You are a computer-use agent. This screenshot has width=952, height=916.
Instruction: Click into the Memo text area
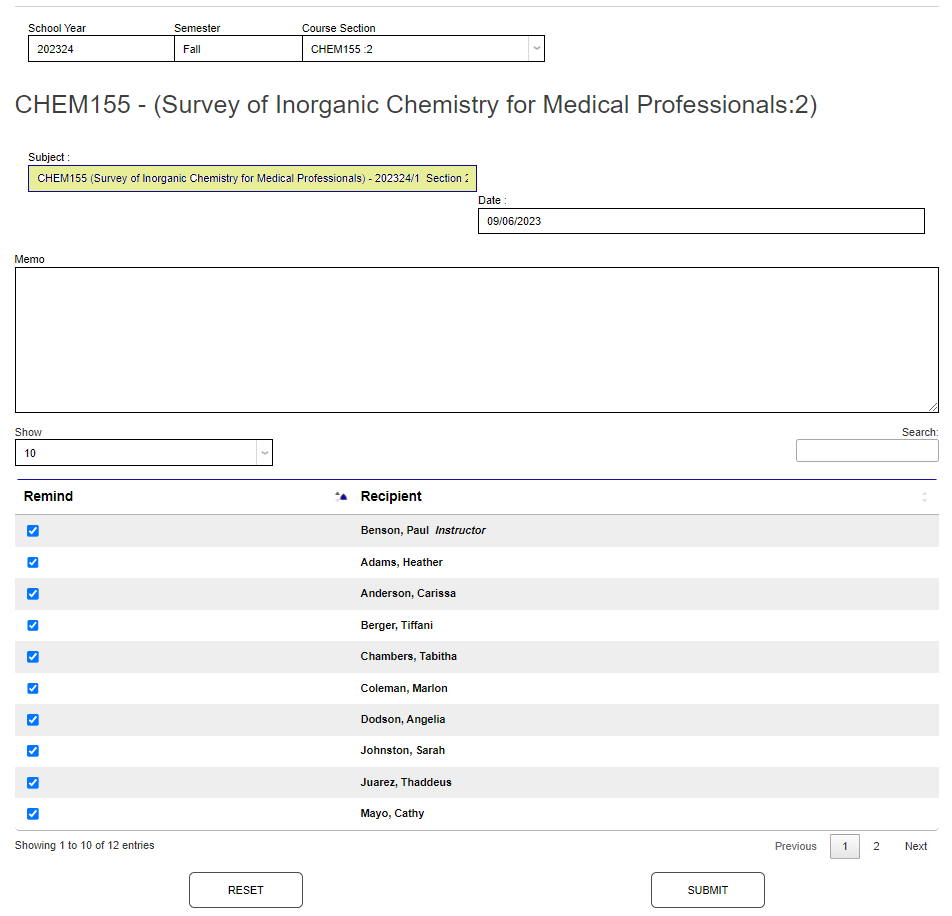(476, 340)
